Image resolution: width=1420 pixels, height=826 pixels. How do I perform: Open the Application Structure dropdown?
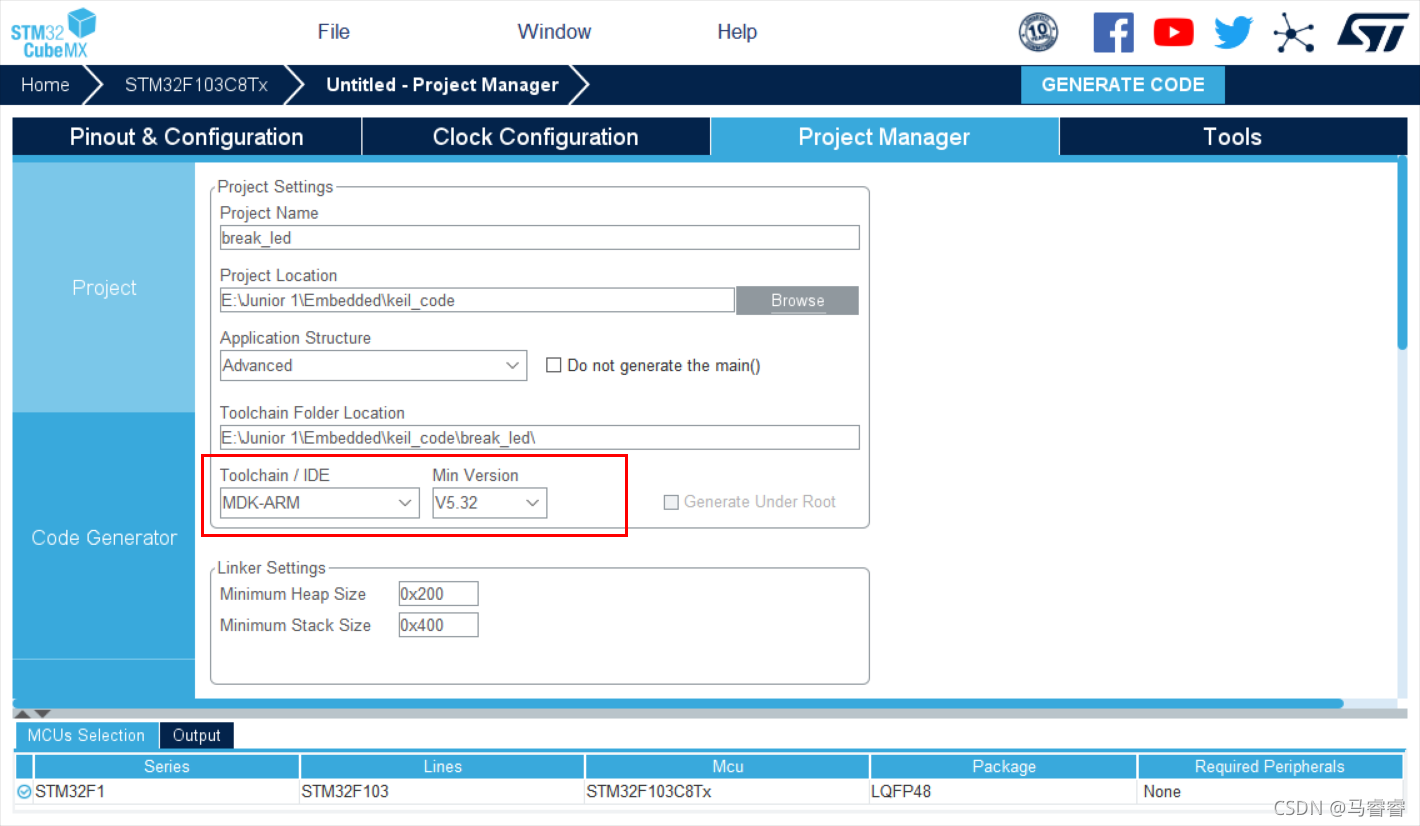373,365
